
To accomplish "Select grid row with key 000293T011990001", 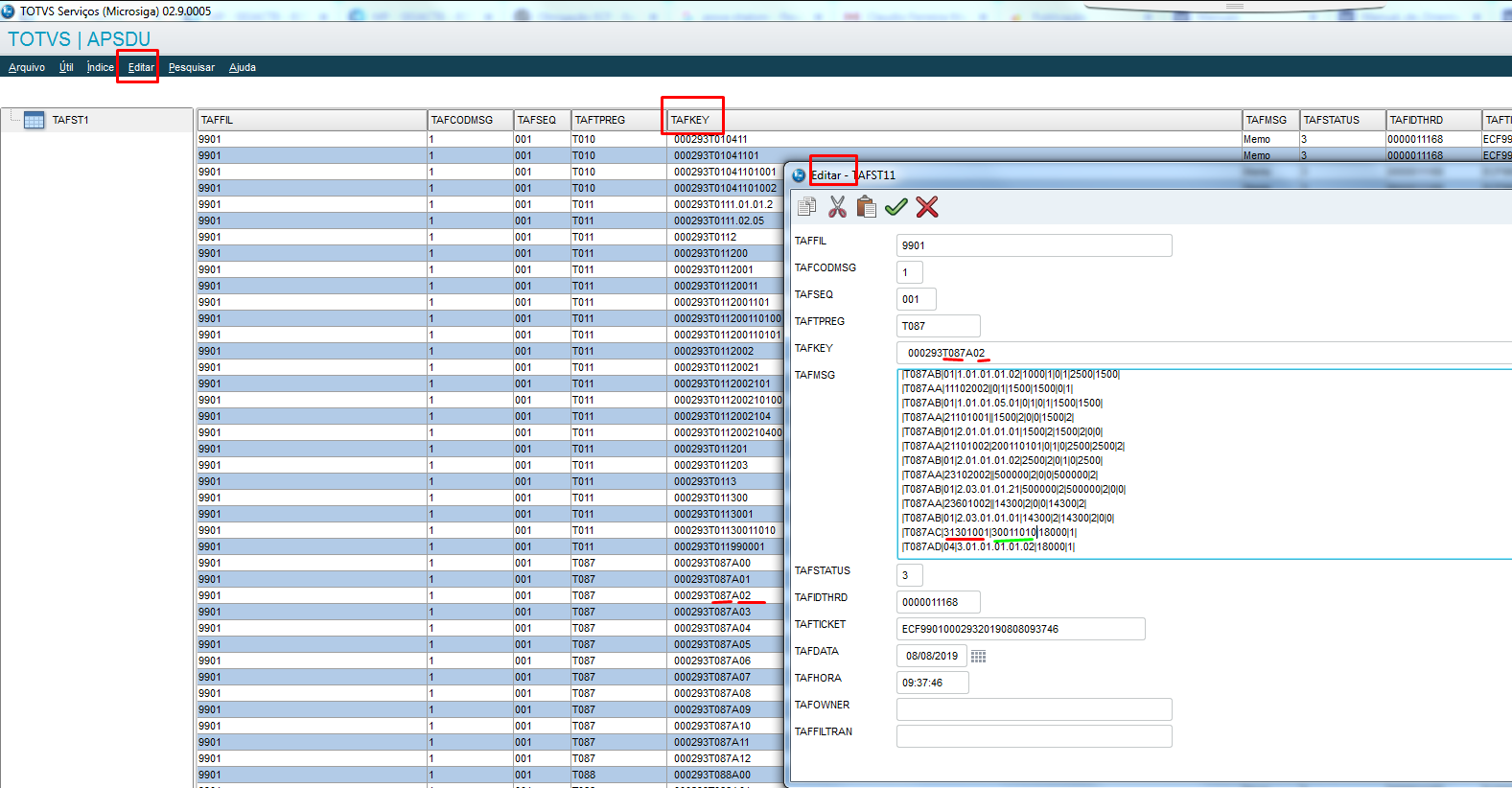I will pyautogui.click(x=490, y=546).
